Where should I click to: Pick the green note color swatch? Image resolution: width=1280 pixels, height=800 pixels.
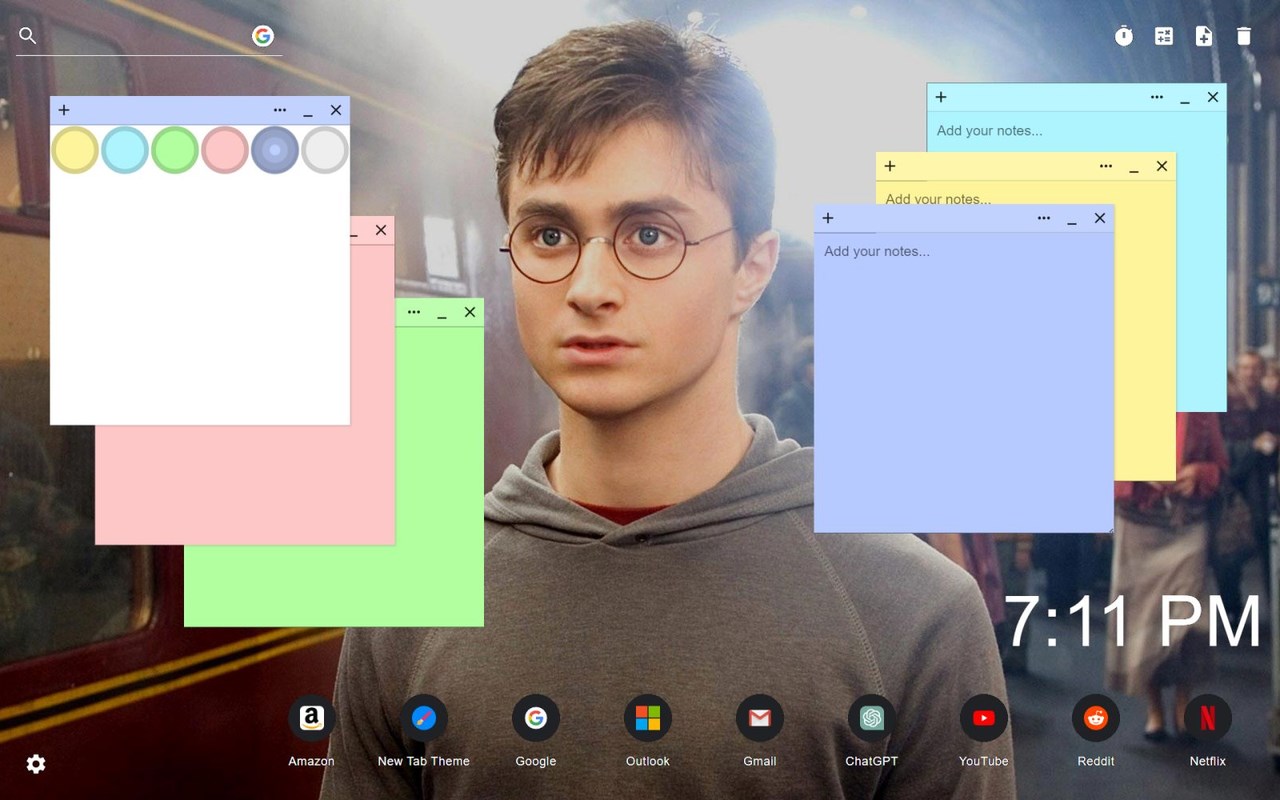175,150
